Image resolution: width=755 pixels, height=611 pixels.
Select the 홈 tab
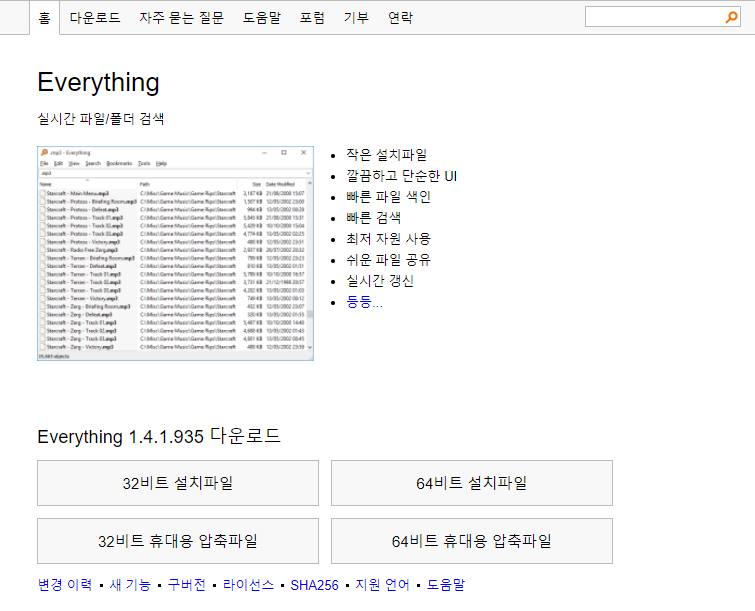click(44, 18)
